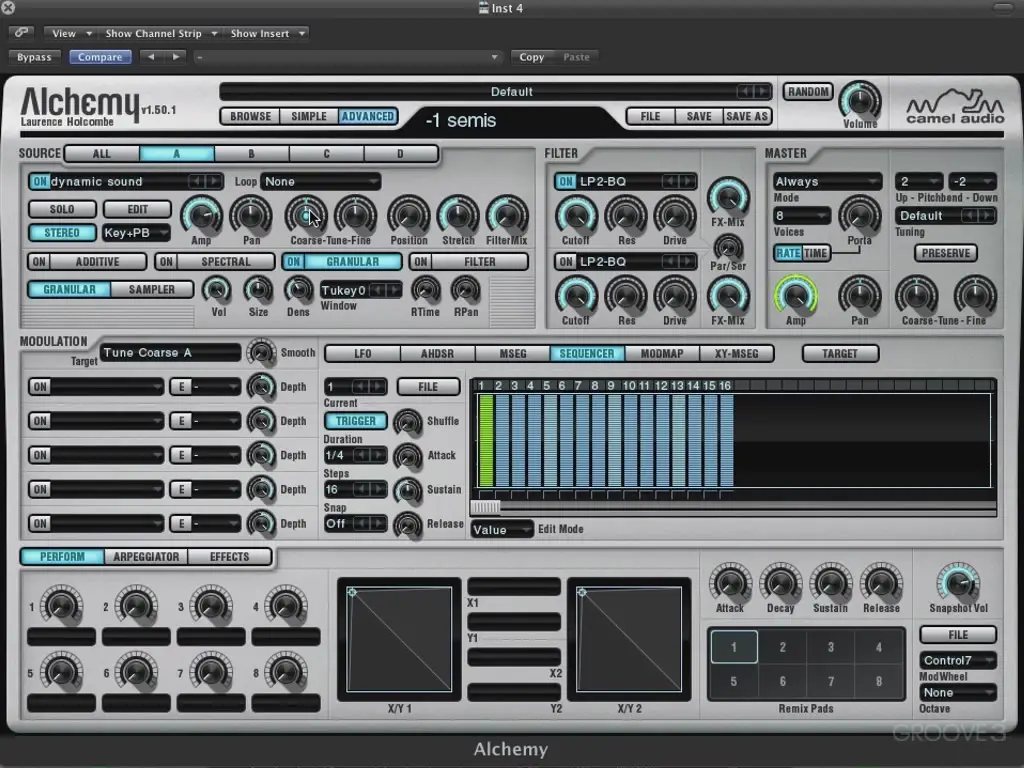Select Remix Pad 1
The image size is (1024, 768).
(734, 647)
